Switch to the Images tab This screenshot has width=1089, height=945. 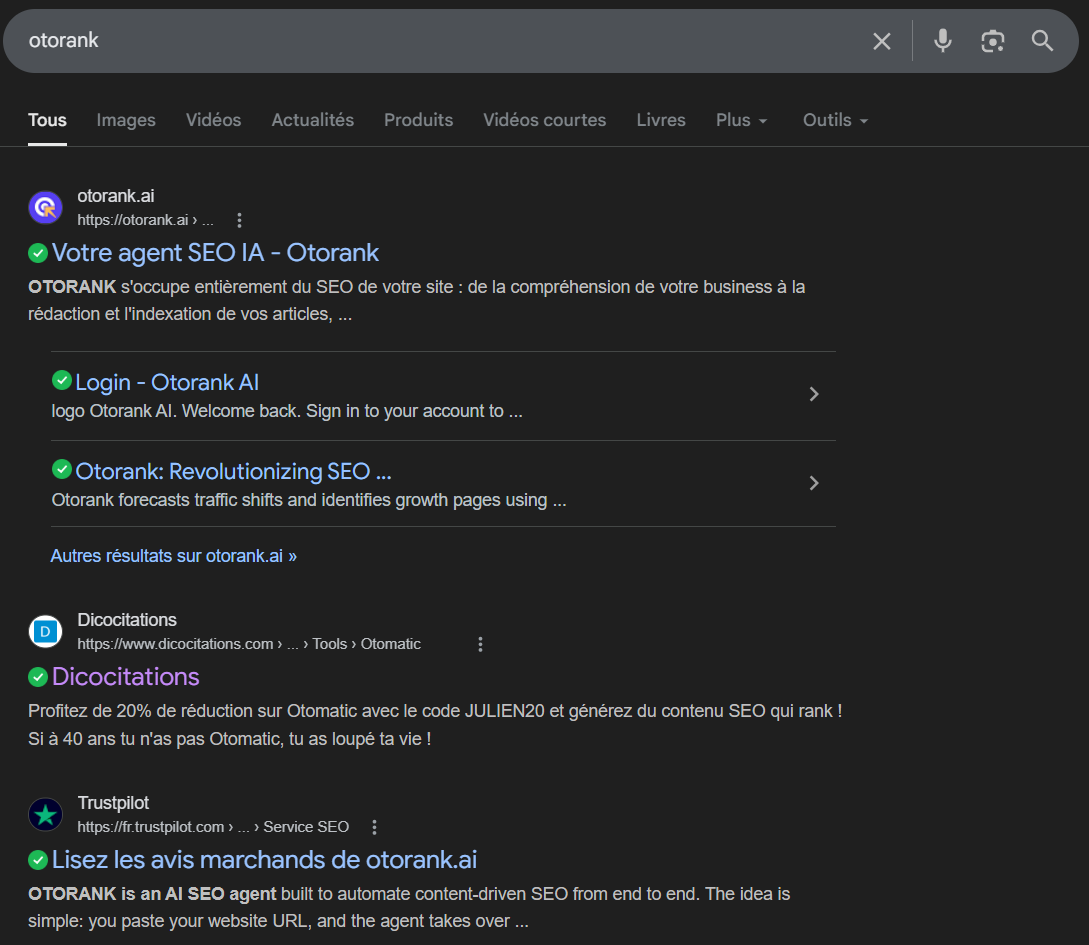126,120
